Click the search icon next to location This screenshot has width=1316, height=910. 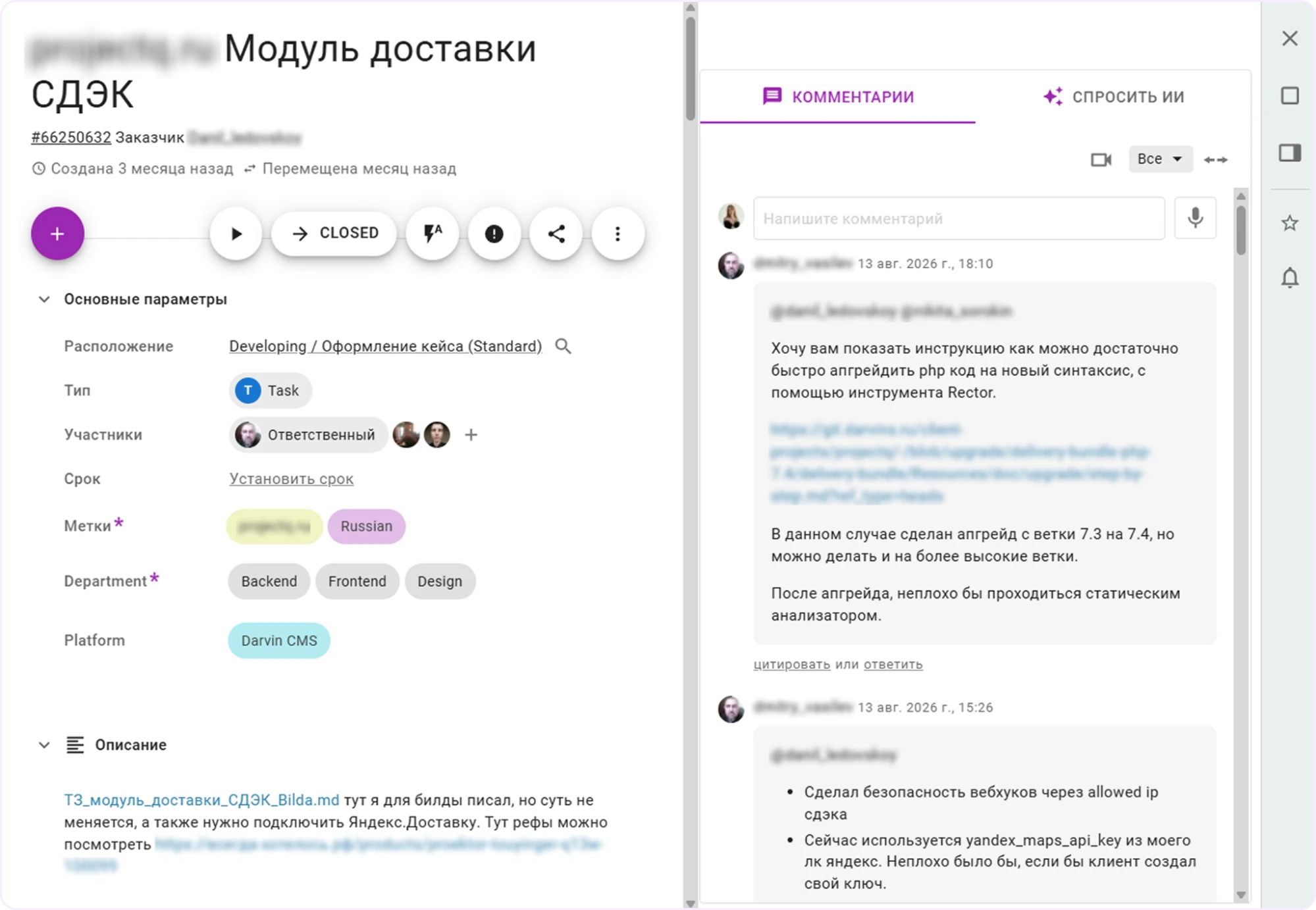coord(563,346)
